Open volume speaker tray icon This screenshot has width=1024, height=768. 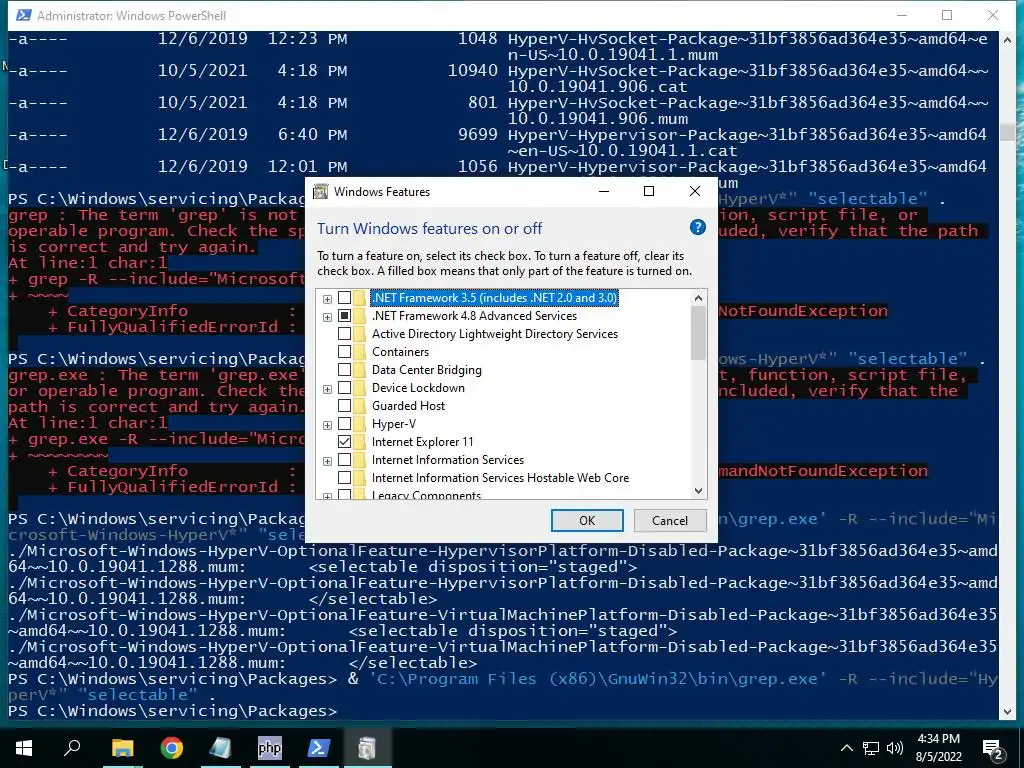tap(895, 748)
